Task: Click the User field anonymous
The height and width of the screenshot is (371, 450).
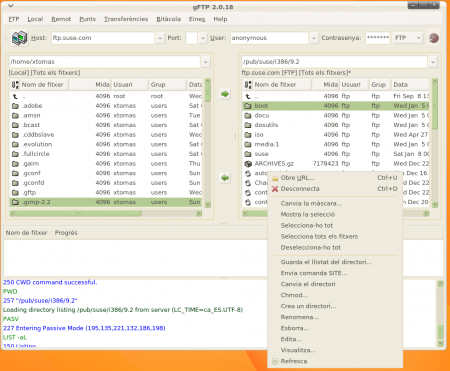Action: (x=269, y=38)
